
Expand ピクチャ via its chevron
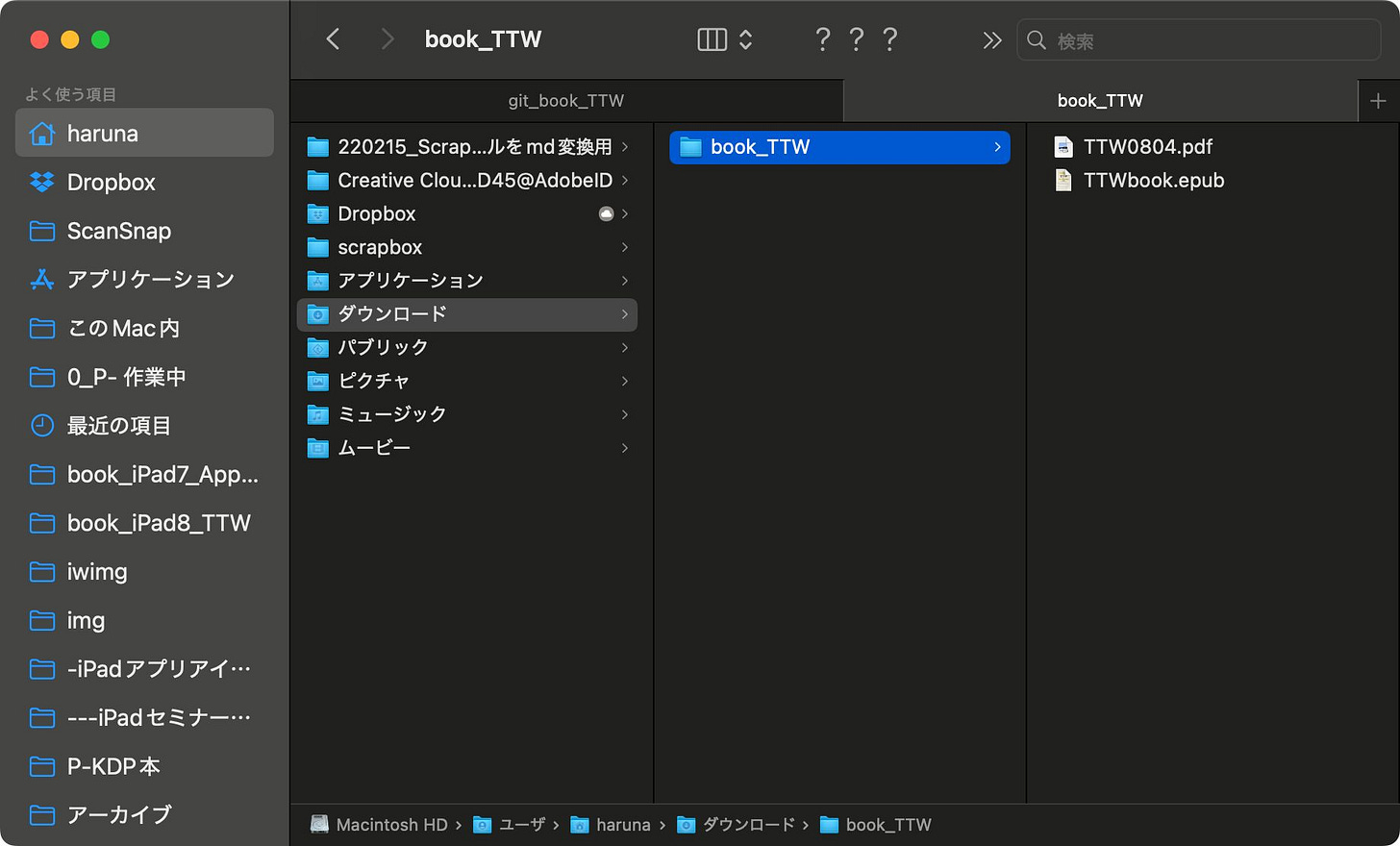[x=625, y=381]
